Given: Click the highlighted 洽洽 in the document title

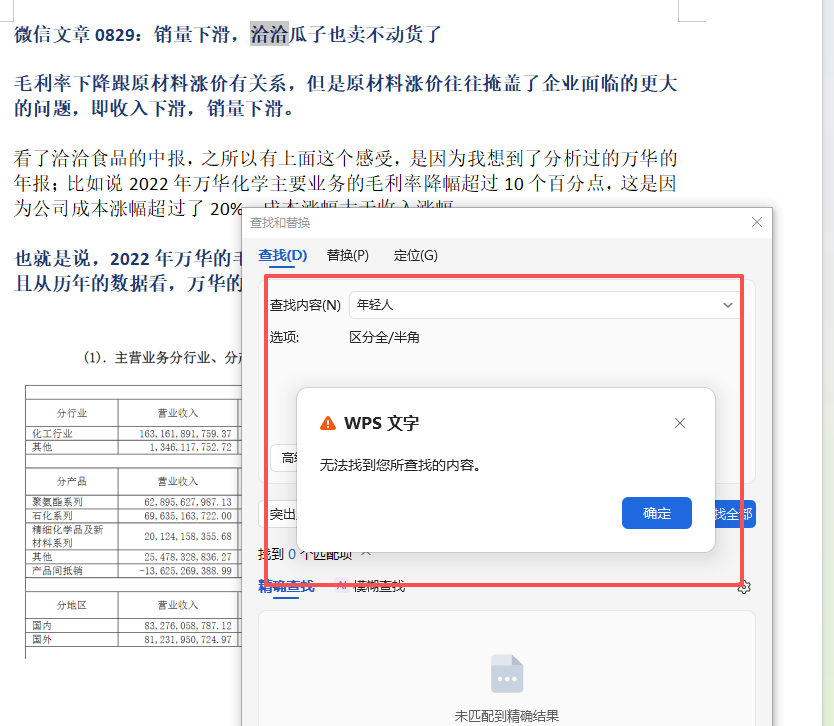Looking at the screenshot, I should coord(269,34).
